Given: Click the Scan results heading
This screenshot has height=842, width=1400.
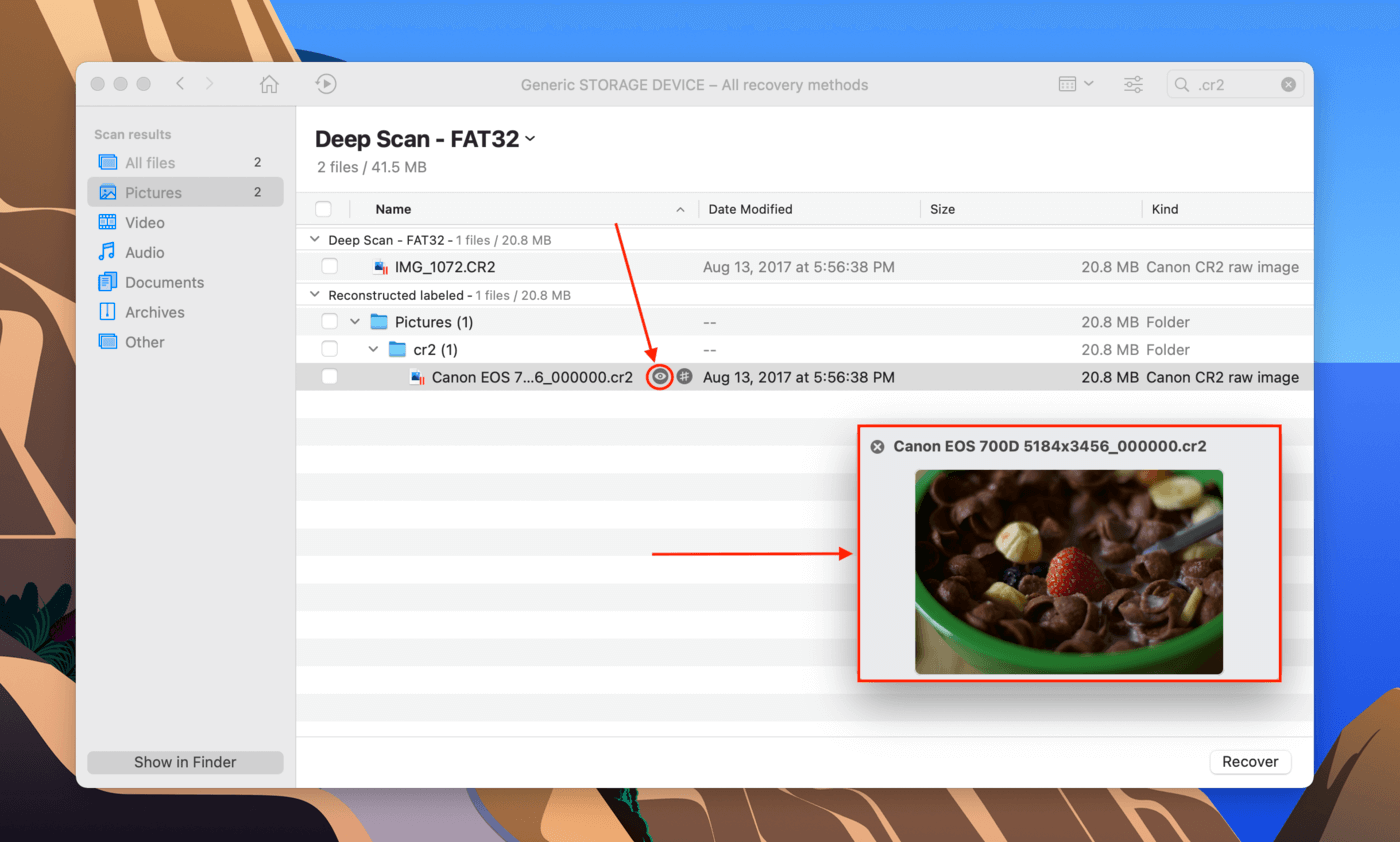Looking at the screenshot, I should 133,134.
